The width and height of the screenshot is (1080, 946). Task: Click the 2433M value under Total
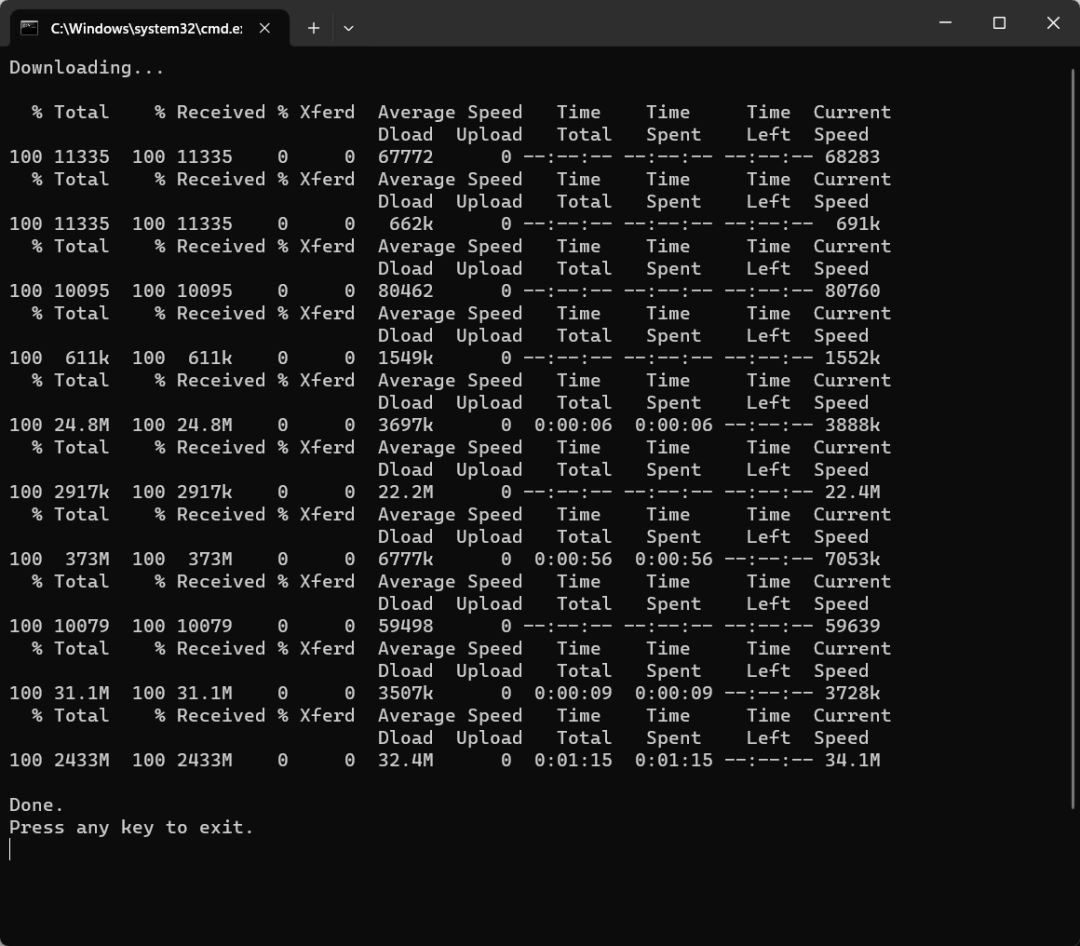(82, 761)
